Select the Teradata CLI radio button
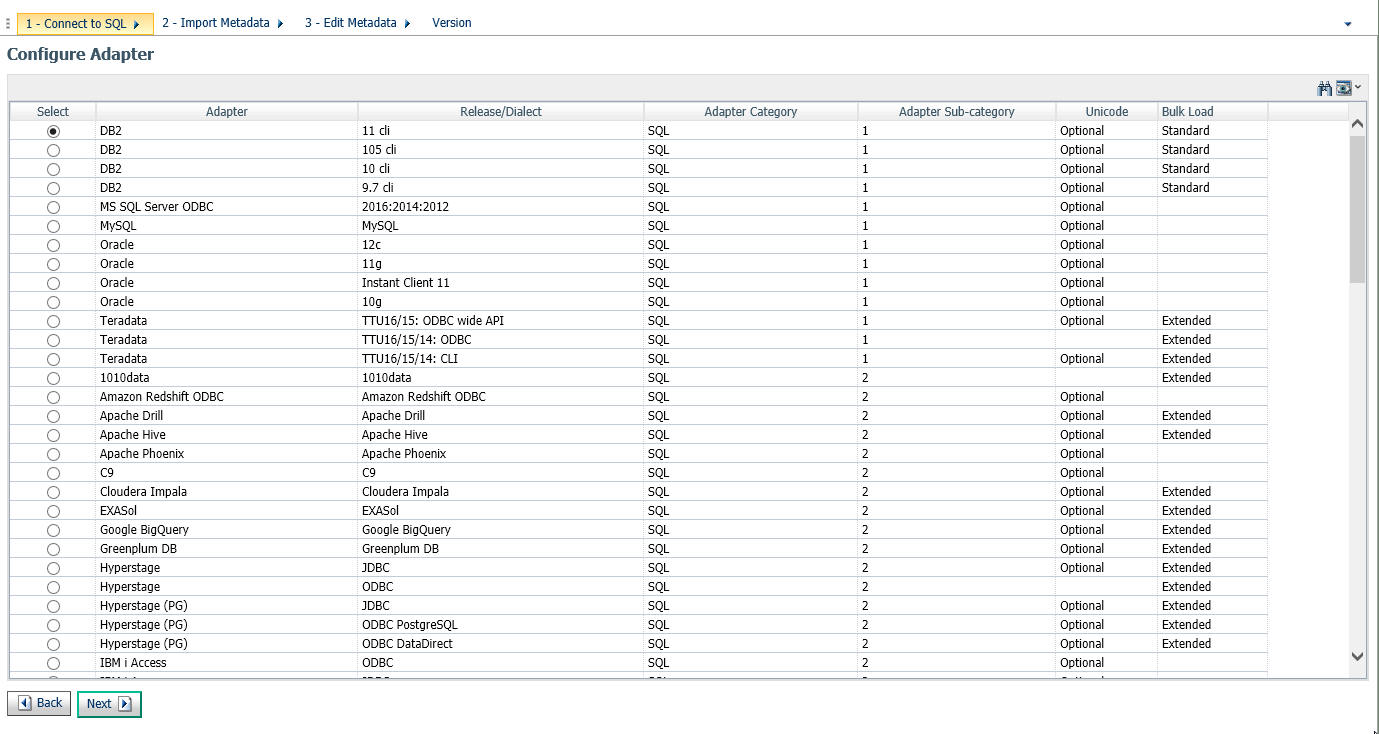Viewport: 1379px width, 734px height. click(x=53, y=359)
